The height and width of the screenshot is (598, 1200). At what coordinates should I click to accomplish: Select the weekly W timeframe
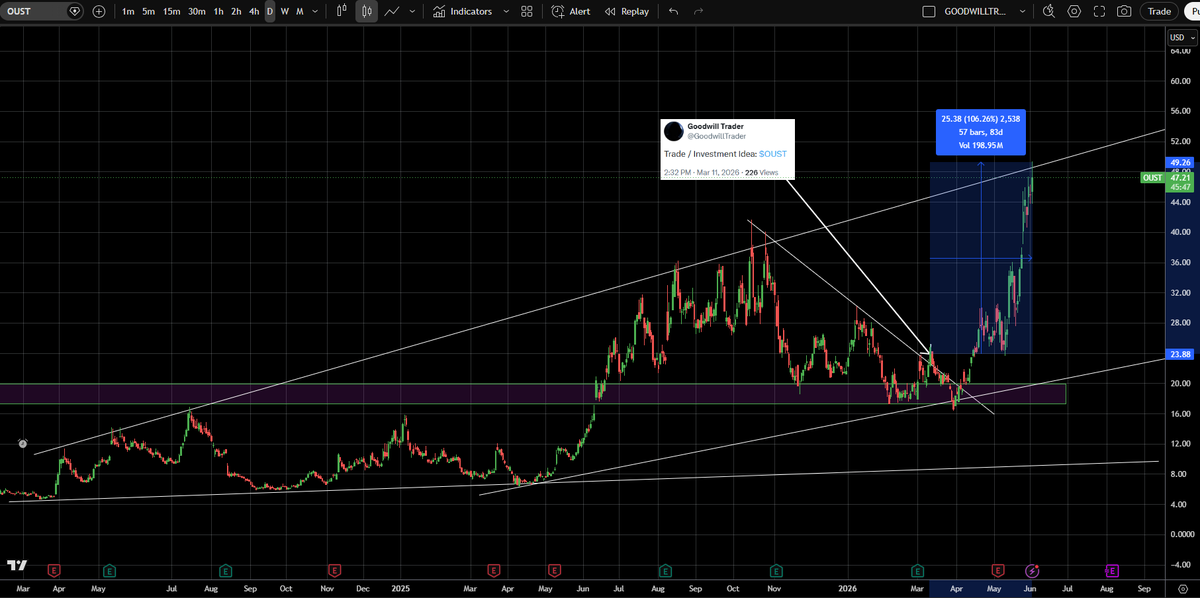click(x=285, y=12)
